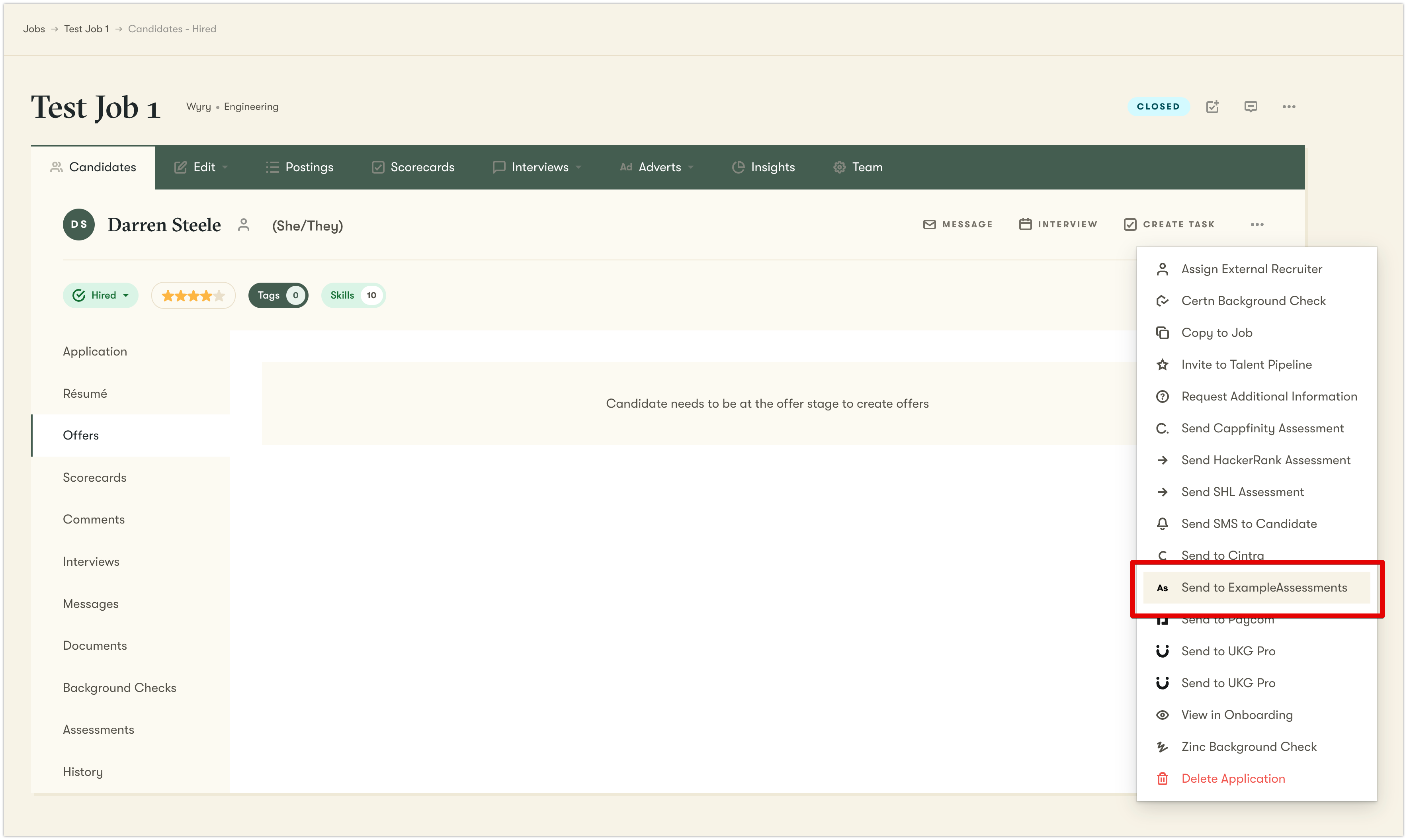This screenshot has height=840, width=1407.
Task: Click Delete Application option
Action: [1233, 779]
